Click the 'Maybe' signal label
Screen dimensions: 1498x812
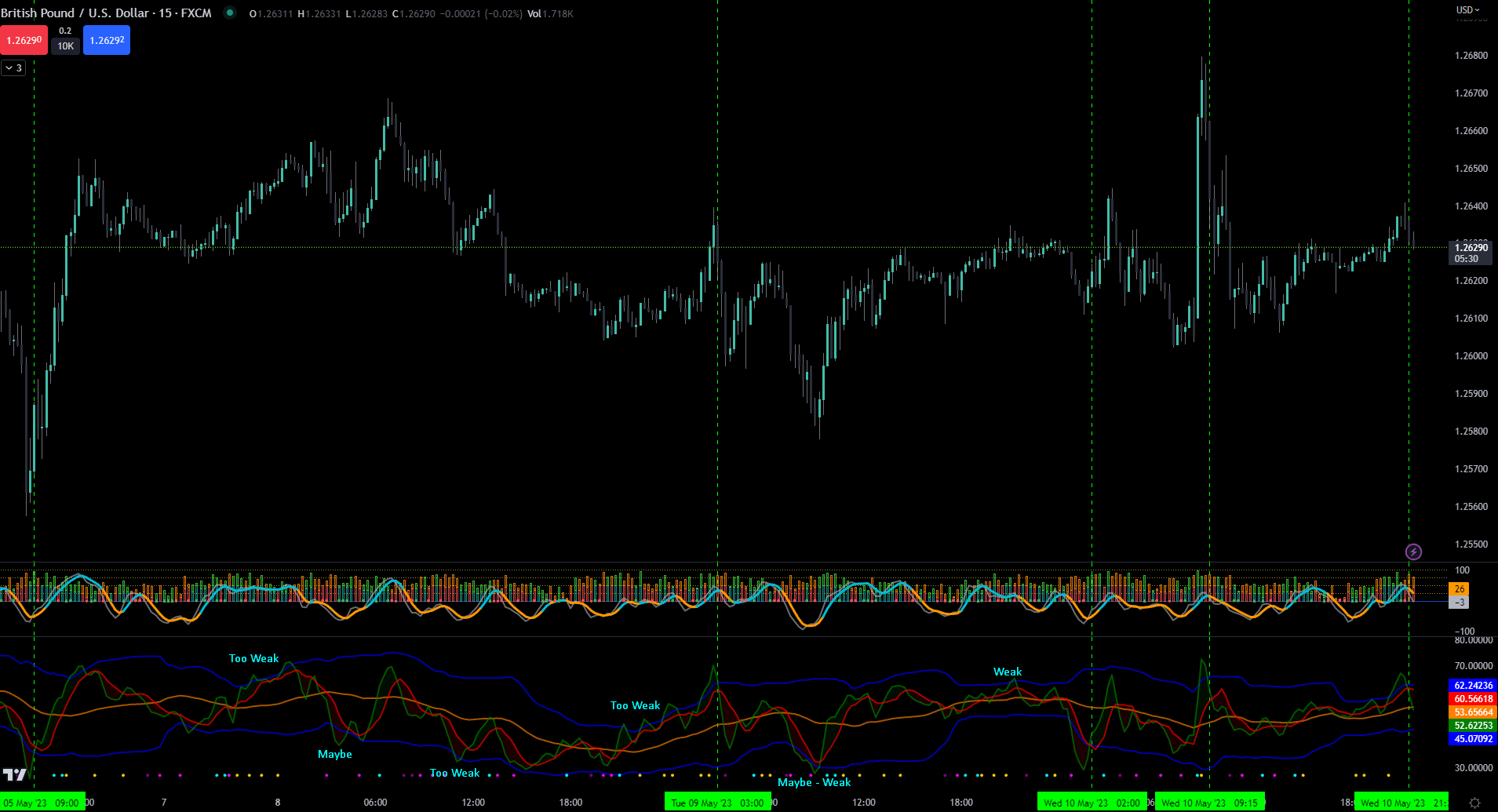click(334, 754)
